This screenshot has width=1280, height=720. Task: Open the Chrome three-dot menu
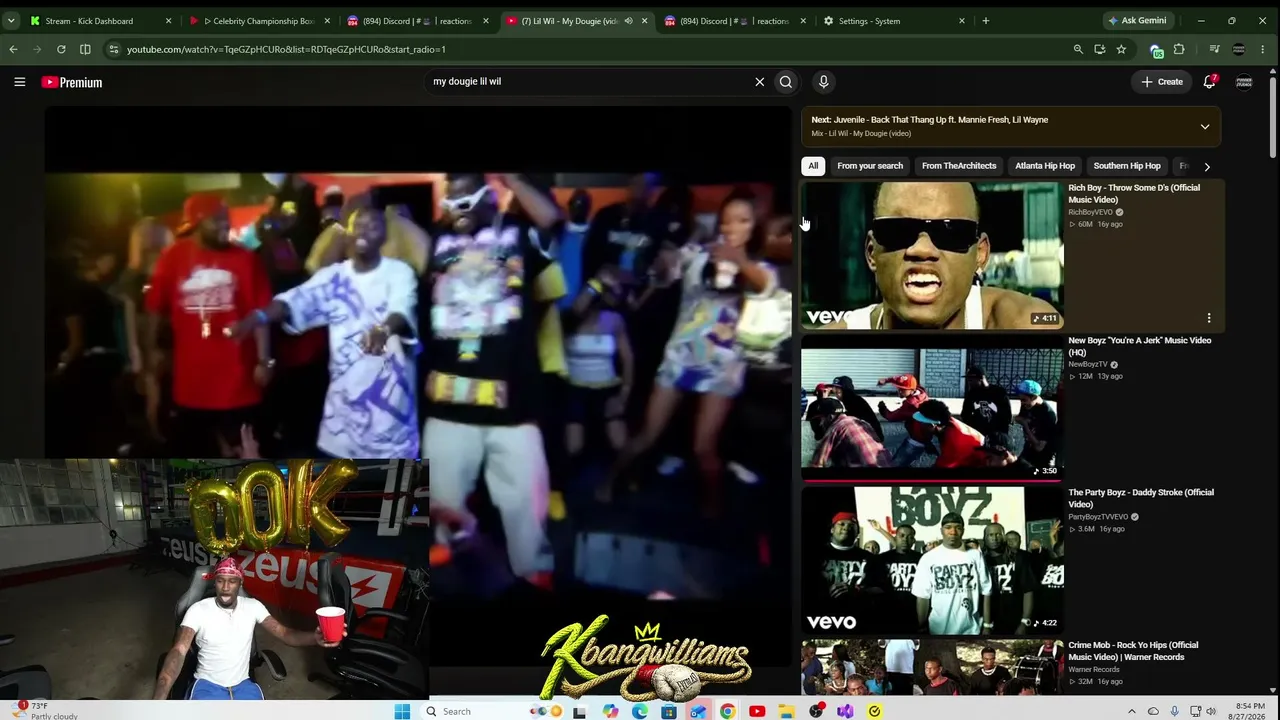pyautogui.click(x=1263, y=49)
